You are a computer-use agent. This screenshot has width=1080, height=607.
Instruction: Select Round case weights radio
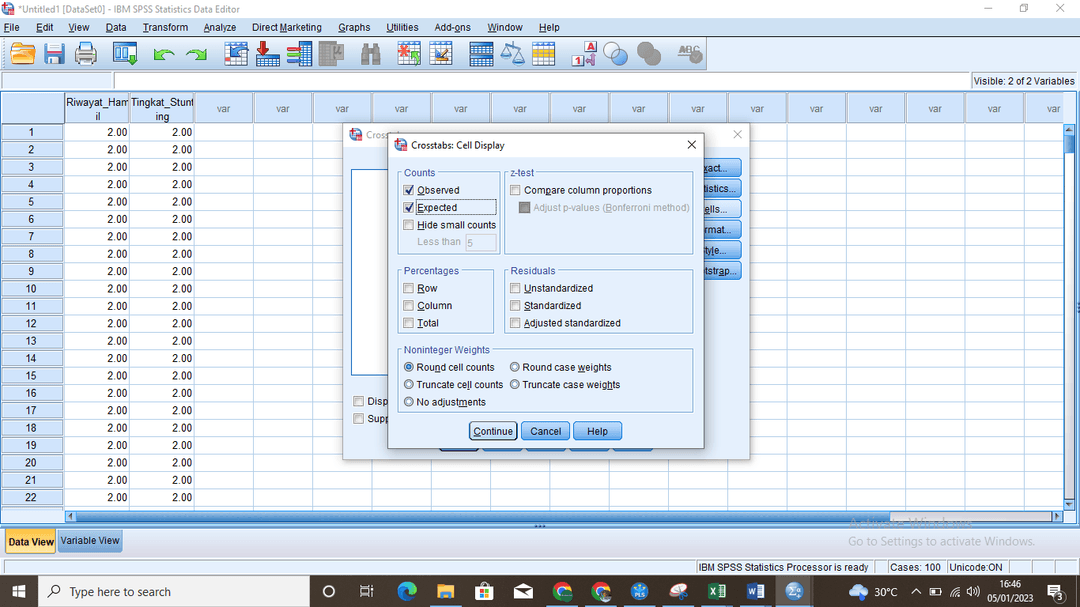pos(515,367)
